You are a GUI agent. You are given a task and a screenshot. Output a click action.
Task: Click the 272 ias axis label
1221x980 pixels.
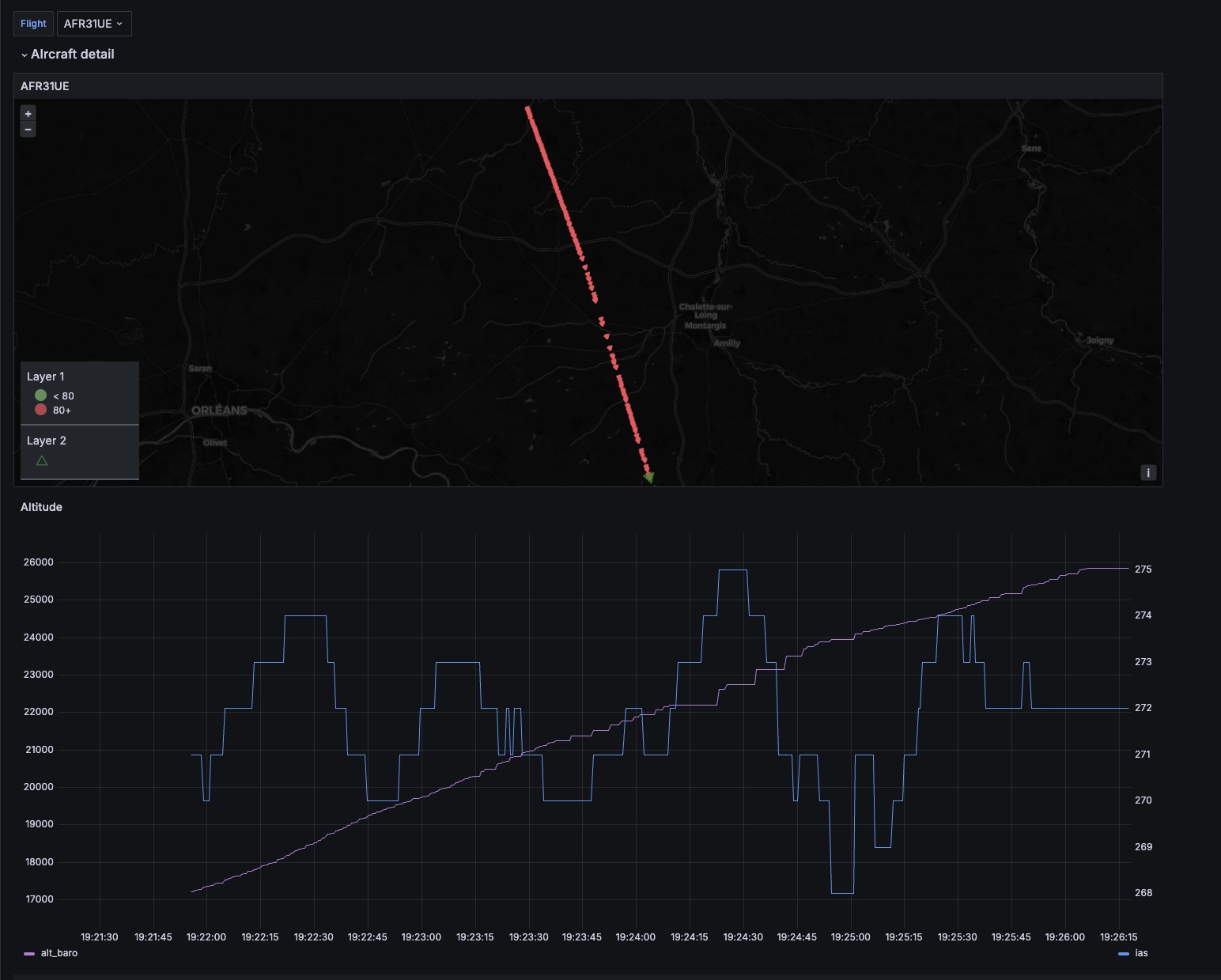point(1144,708)
